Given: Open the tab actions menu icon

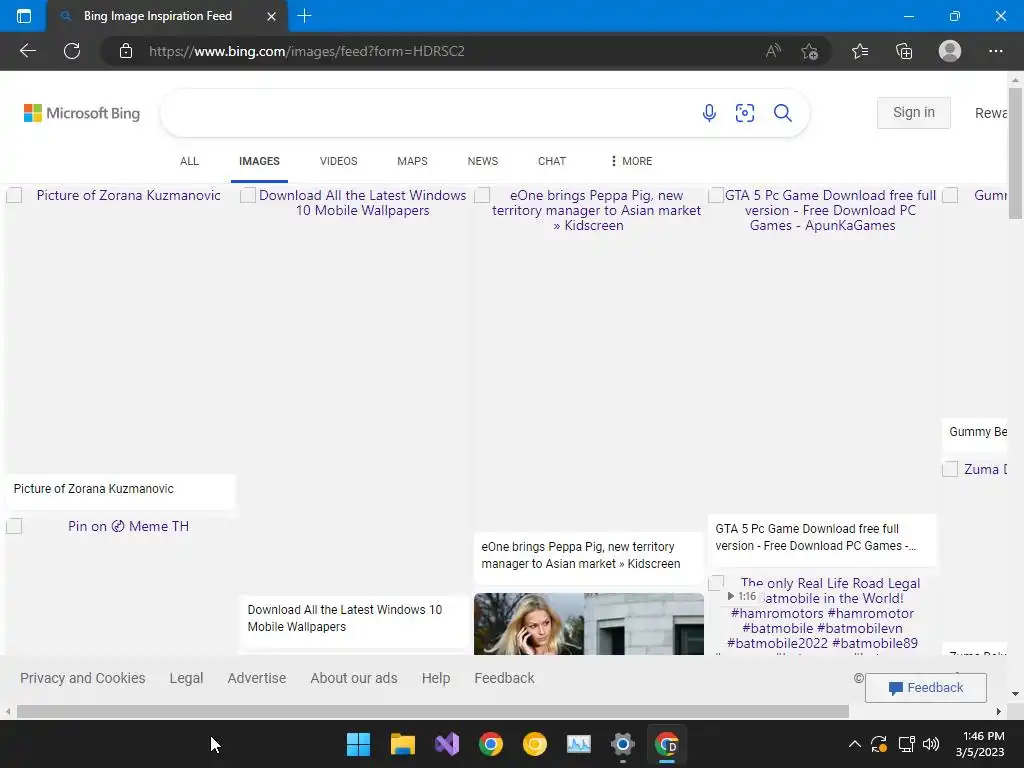Looking at the screenshot, I should (x=24, y=16).
